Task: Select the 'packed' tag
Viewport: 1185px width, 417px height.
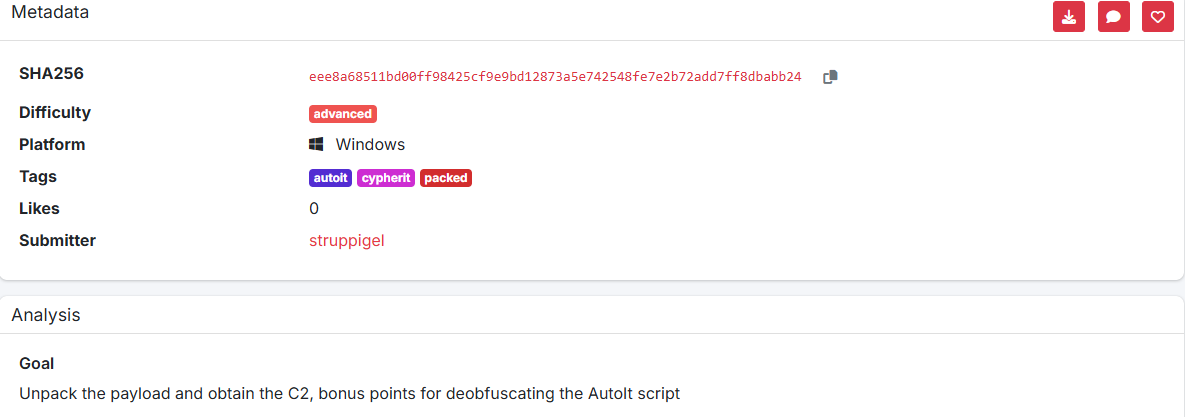Action: click(x=445, y=178)
